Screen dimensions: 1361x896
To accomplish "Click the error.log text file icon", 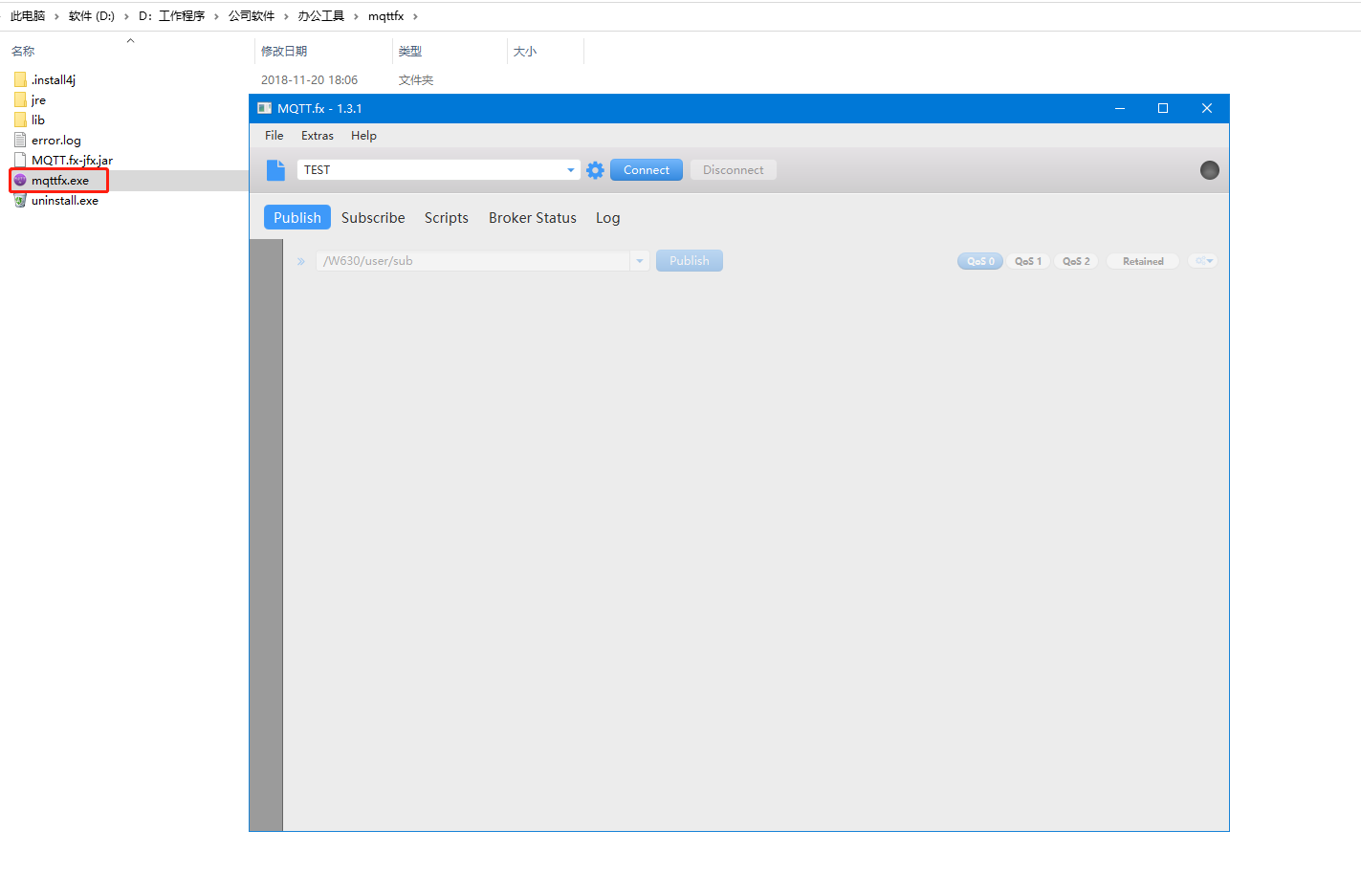I will [20, 141].
